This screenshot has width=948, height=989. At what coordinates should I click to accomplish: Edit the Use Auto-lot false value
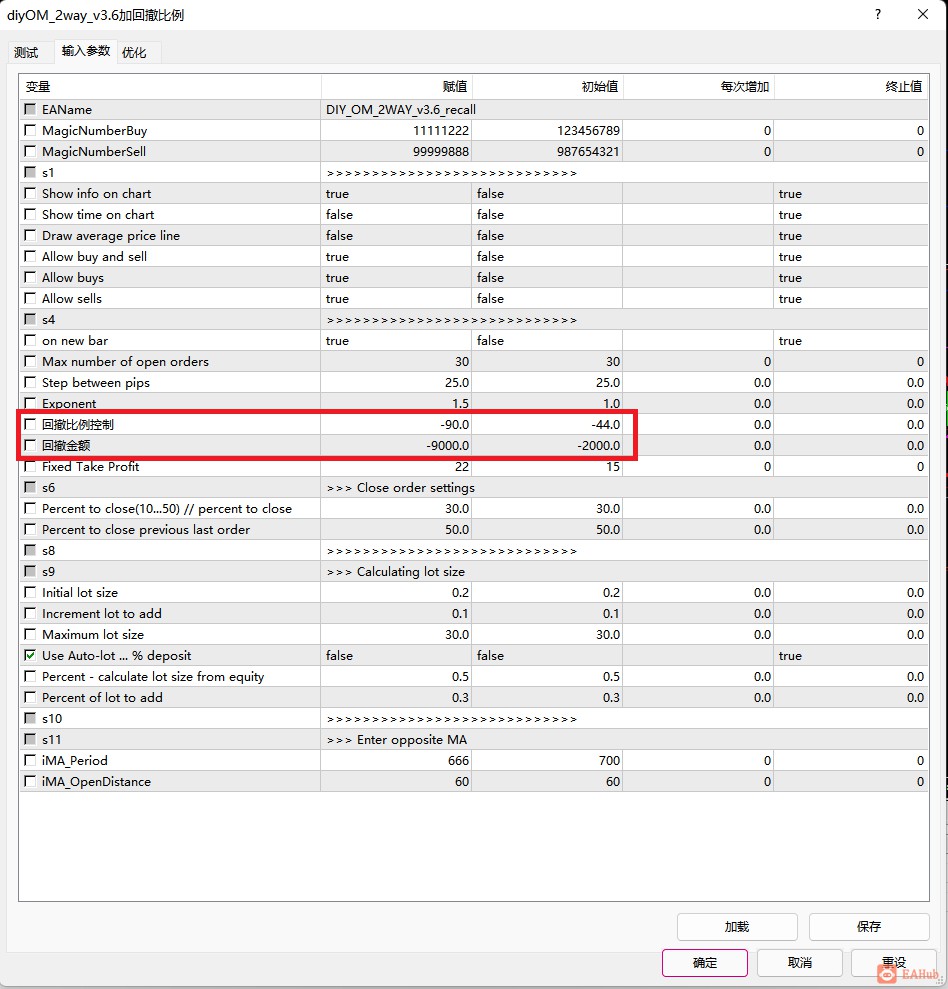[x=396, y=655]
